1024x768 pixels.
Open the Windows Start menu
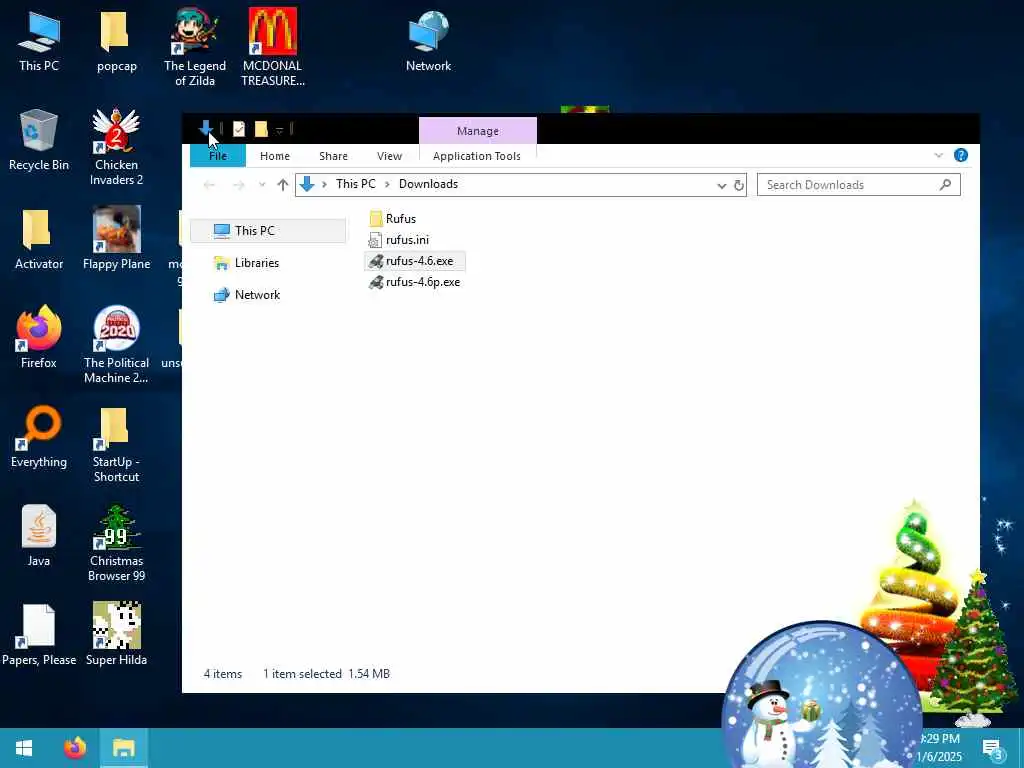pos(24,748)
